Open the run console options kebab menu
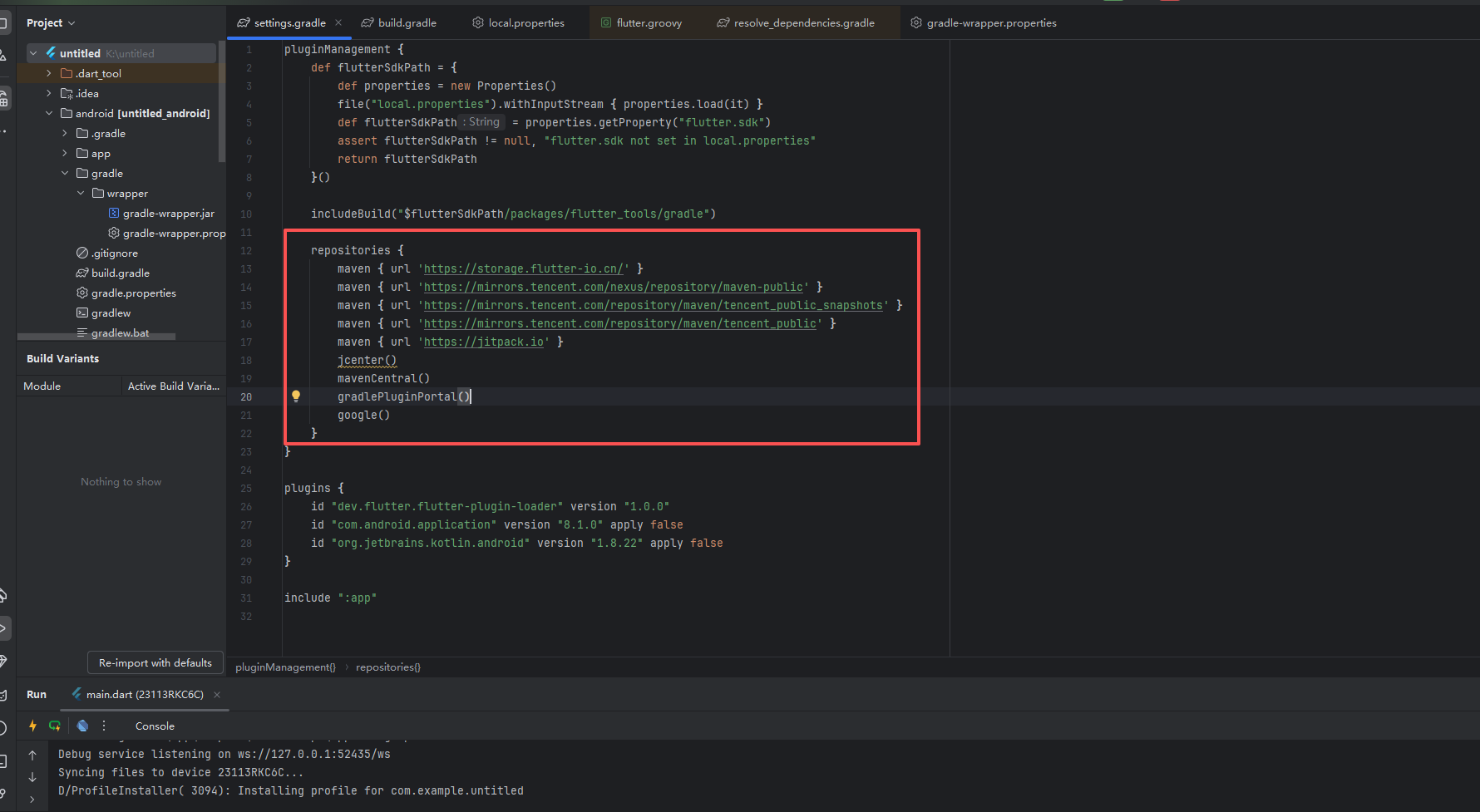This screenshot has height=812, width=1480. point(103,726)
